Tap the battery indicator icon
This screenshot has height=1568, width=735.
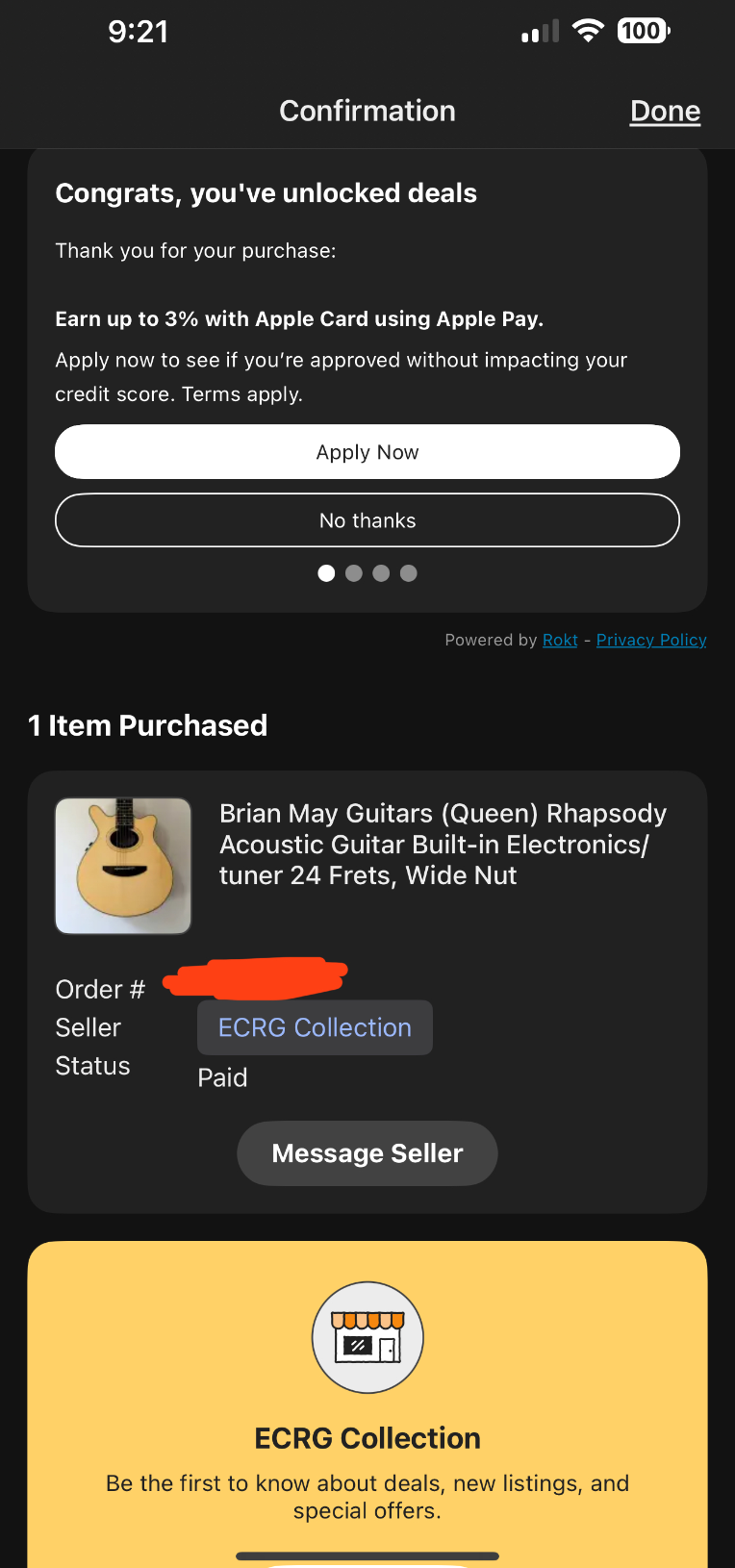pyautogui.click(x=644, y=31)
